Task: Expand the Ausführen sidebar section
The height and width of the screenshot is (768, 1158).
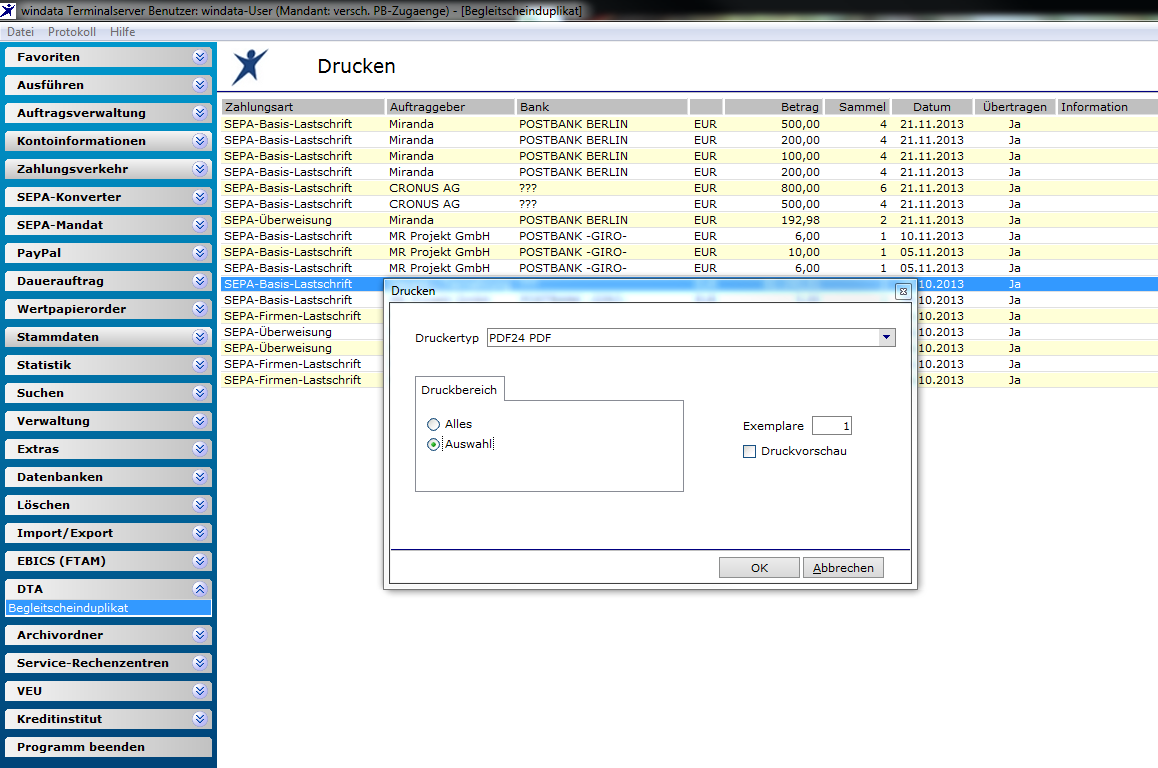Action: 109,85
